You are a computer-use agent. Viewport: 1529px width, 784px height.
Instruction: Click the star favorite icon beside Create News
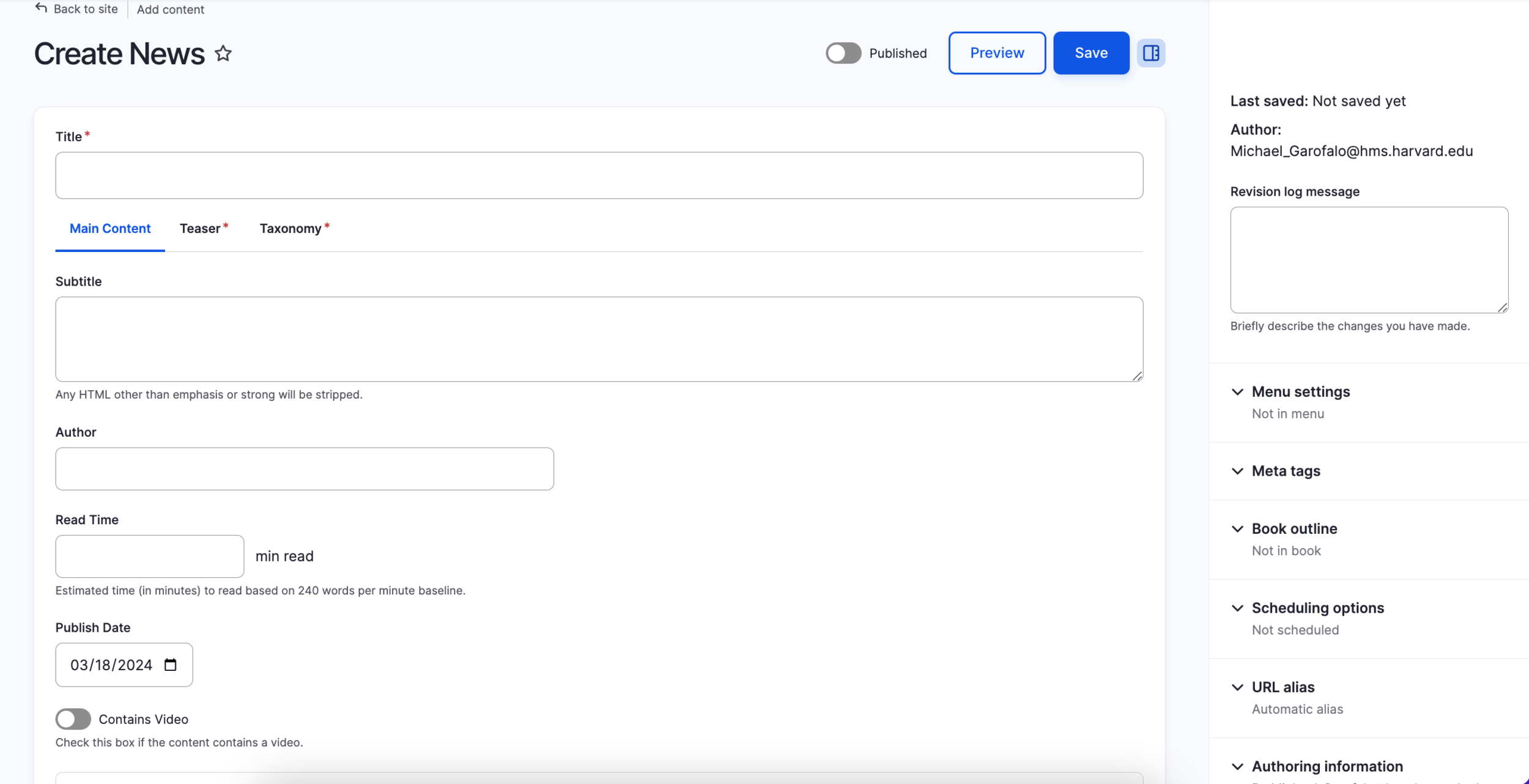click(223, 54)
